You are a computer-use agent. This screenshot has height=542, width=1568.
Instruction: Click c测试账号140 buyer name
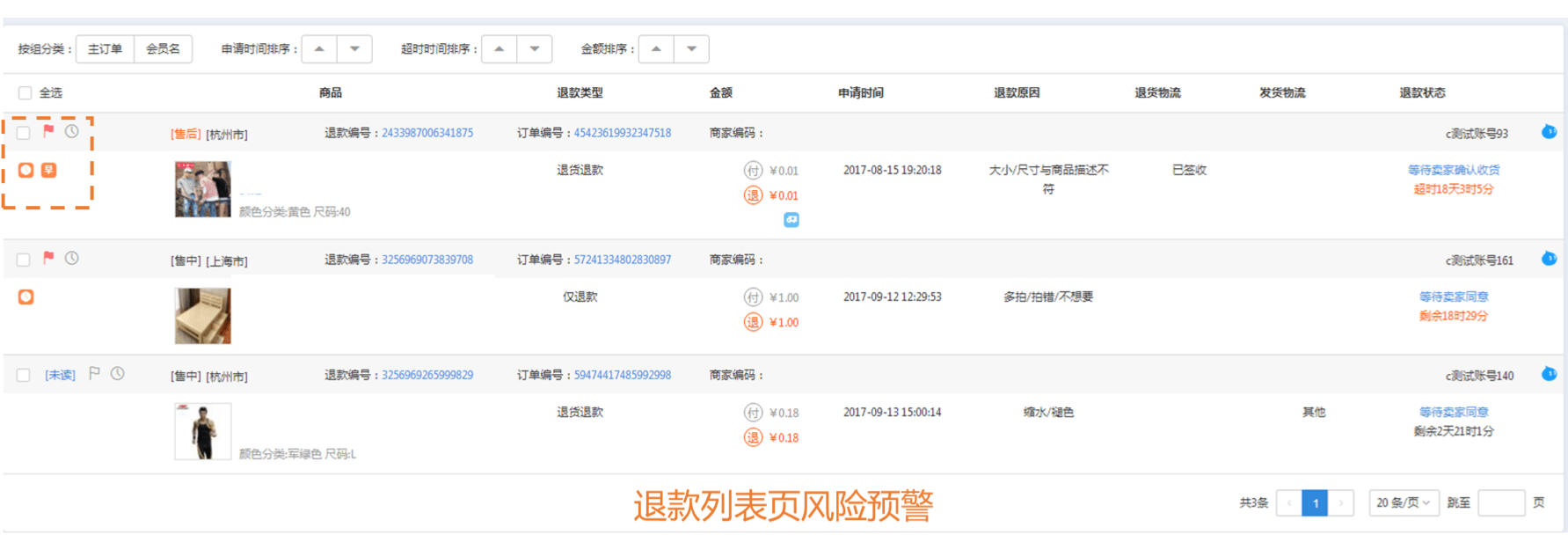(x=1479, y=376)
